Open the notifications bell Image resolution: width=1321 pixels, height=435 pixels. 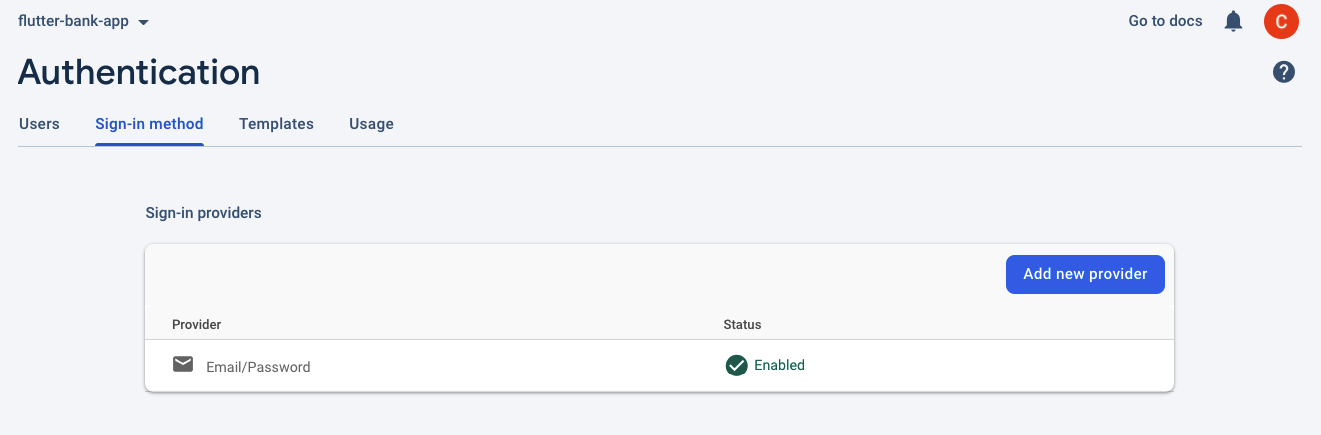coord(1233,21)
